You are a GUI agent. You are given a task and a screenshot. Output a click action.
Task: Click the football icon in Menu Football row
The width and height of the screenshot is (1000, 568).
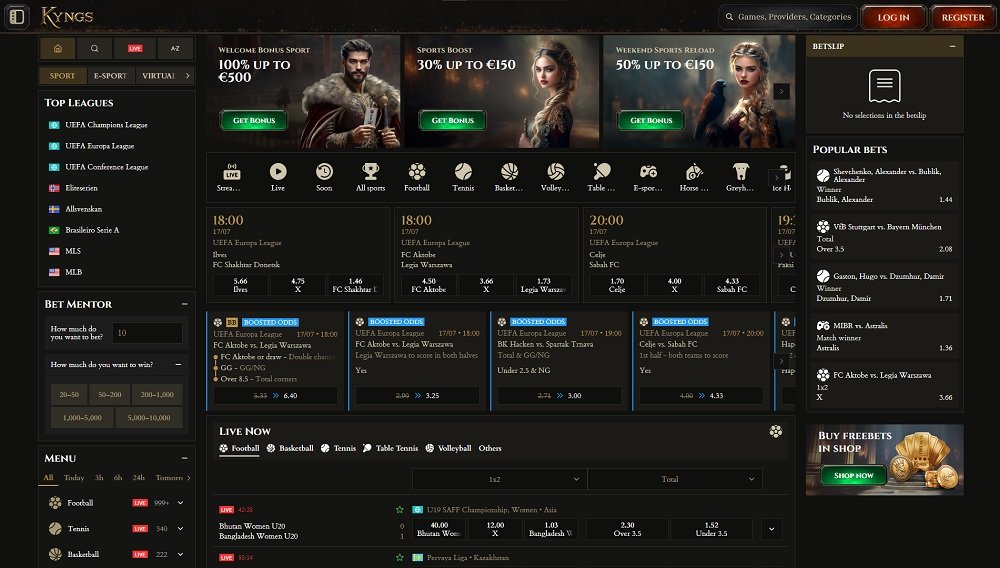pyautogui.click(x=55, y=503)
